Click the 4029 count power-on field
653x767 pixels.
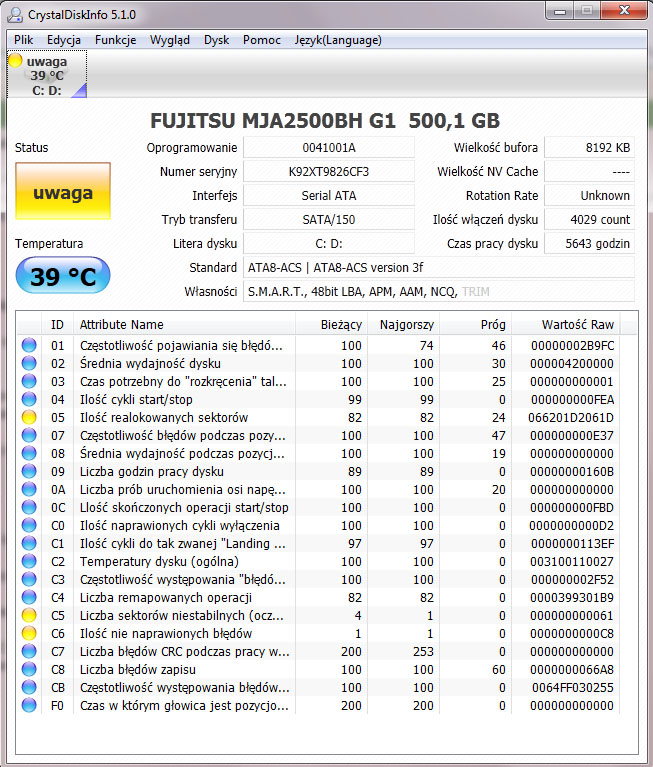pos(589,219)
